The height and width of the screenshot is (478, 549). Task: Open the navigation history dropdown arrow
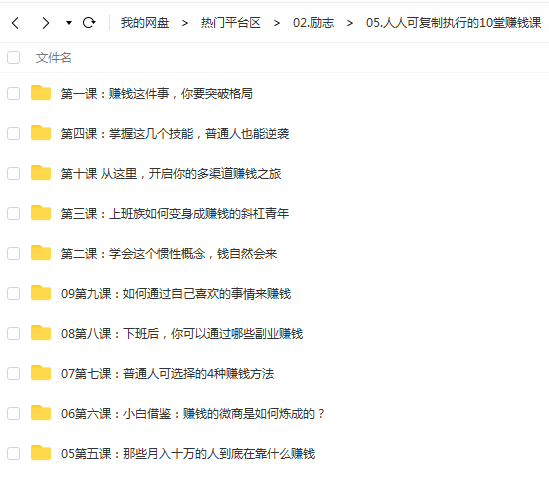pyautogui.click(x=69, y=23)
